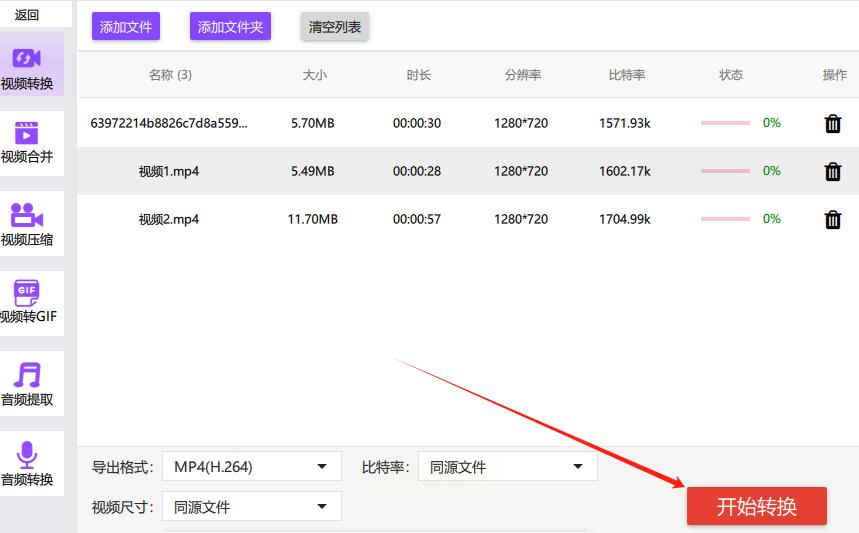Screen dimensions: 859x533
Task: Open the 导出格式 MP4(H.264) dropdown
Action: (252, 467)
